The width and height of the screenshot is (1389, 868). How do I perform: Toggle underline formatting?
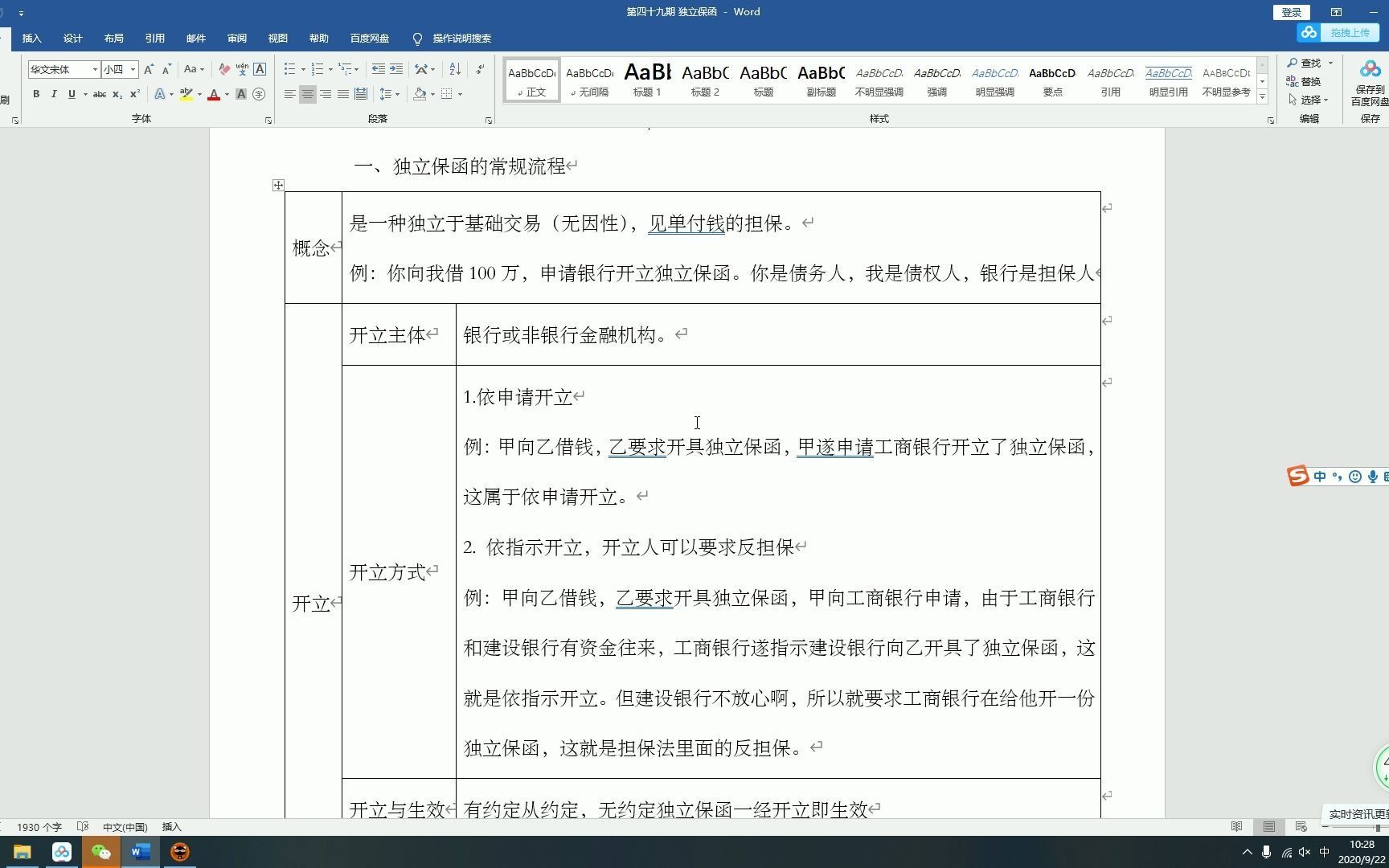[x=72, y=94]
